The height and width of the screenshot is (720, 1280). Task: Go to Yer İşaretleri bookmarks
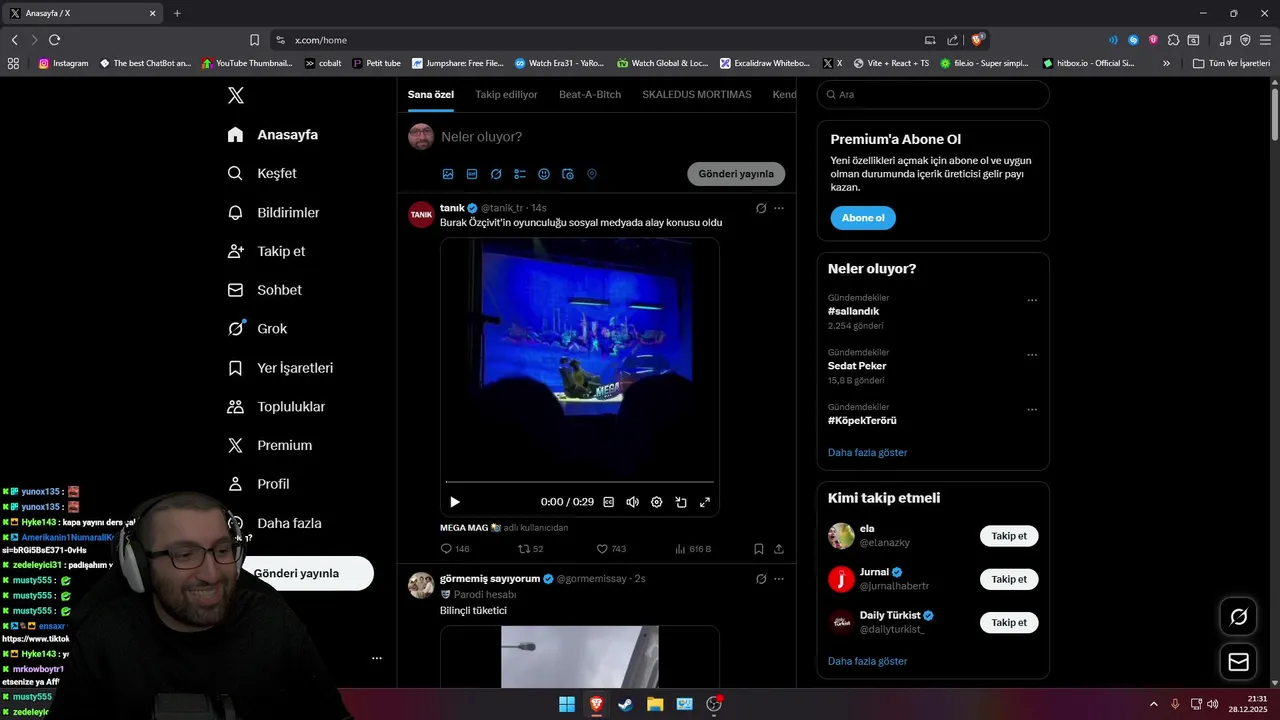[280, 368]
